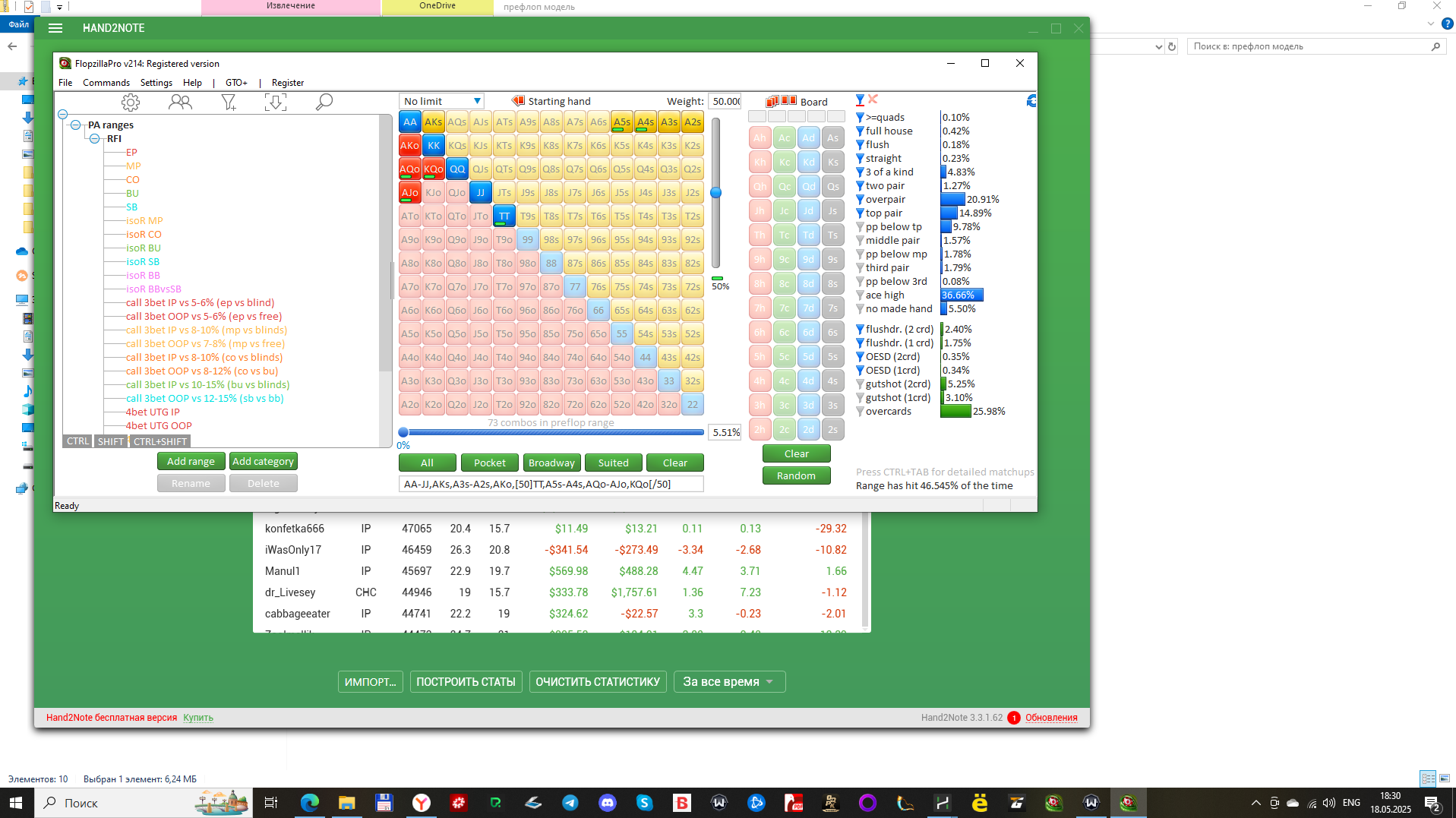
Task: Collapse the RFI tree node
Action: [94, 139]
